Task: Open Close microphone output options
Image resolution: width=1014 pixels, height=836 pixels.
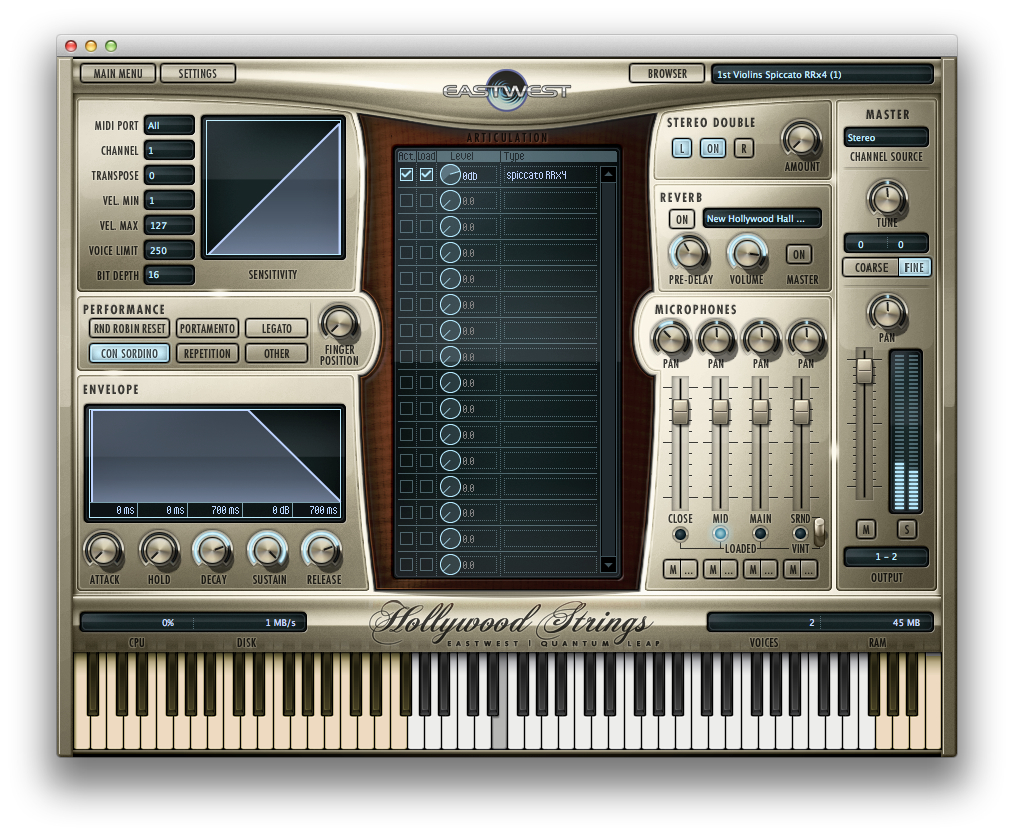Action: (x=689, y=570)
